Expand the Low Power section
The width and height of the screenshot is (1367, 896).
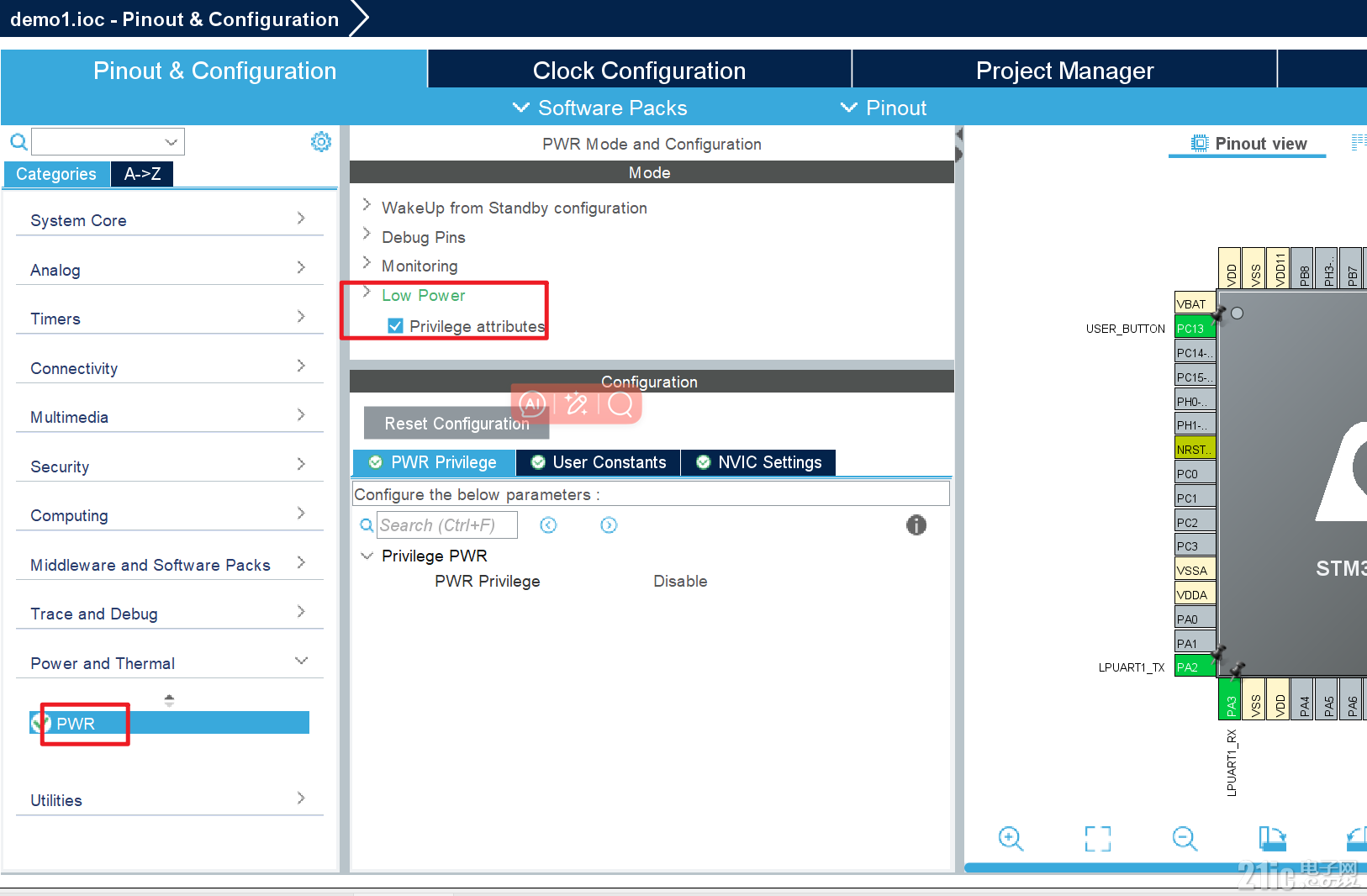coord(367,293)
